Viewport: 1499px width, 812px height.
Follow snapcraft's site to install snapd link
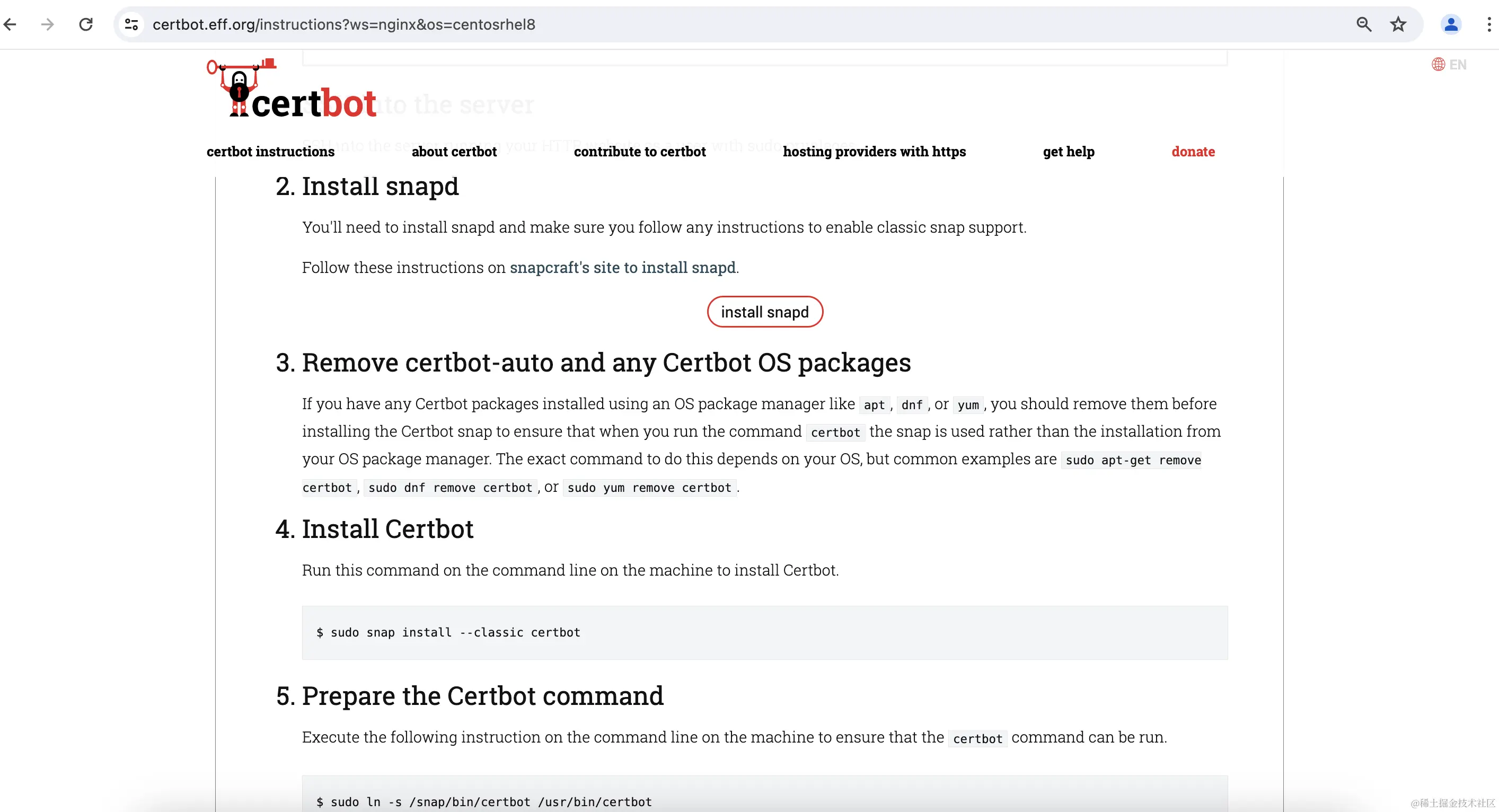coord(623,268)
